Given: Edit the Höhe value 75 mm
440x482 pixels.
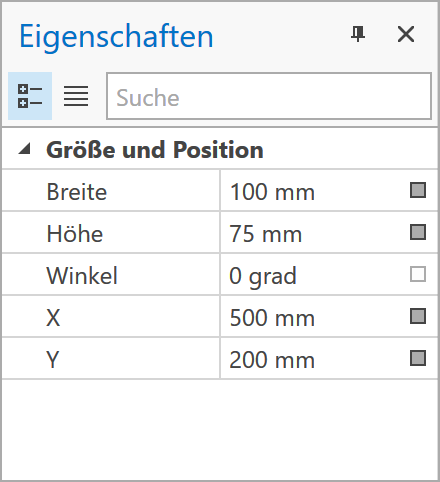Looking at the screenshot, I should [x=313, y=232].
